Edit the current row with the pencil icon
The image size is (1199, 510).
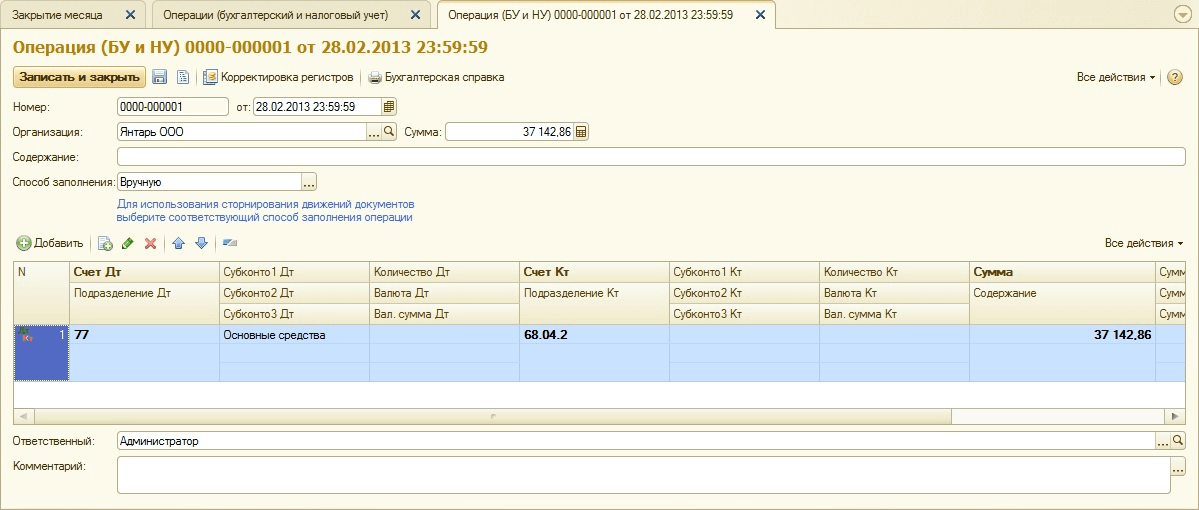(x=127, y=243)
